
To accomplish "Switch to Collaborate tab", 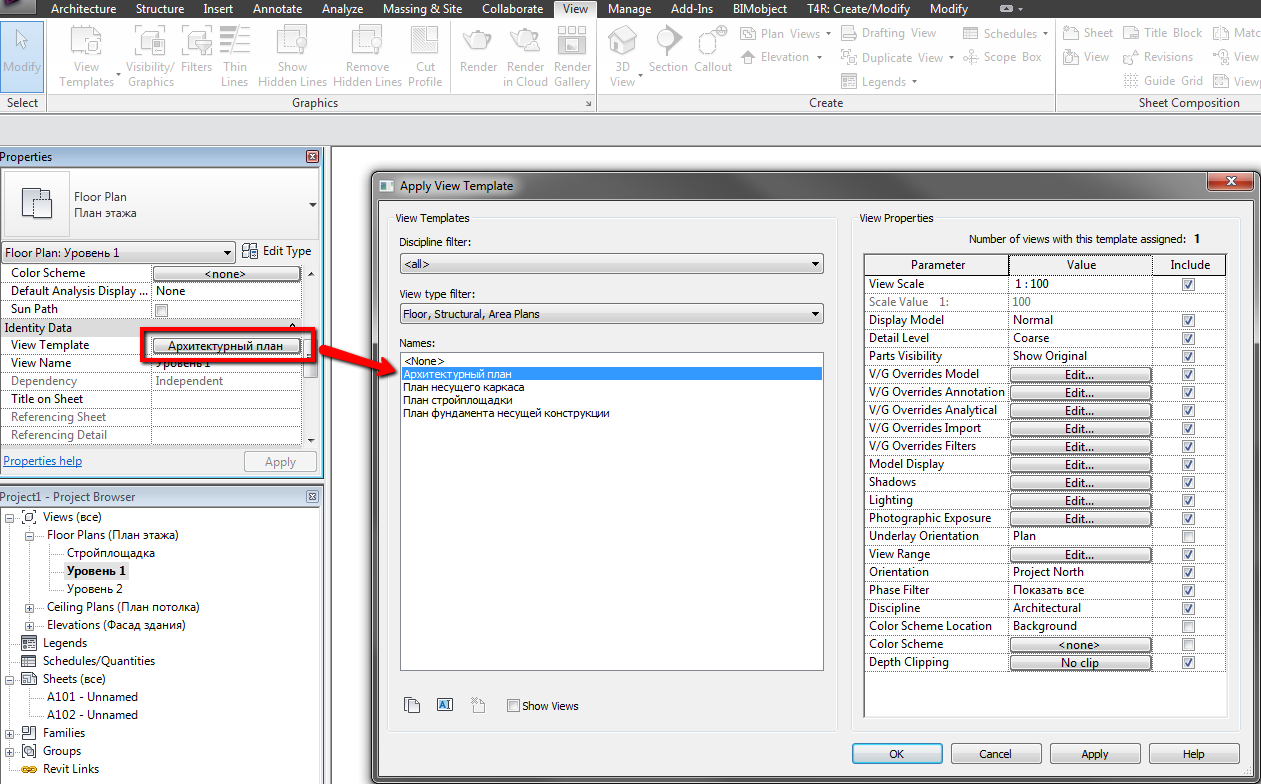I will point(514,9).
